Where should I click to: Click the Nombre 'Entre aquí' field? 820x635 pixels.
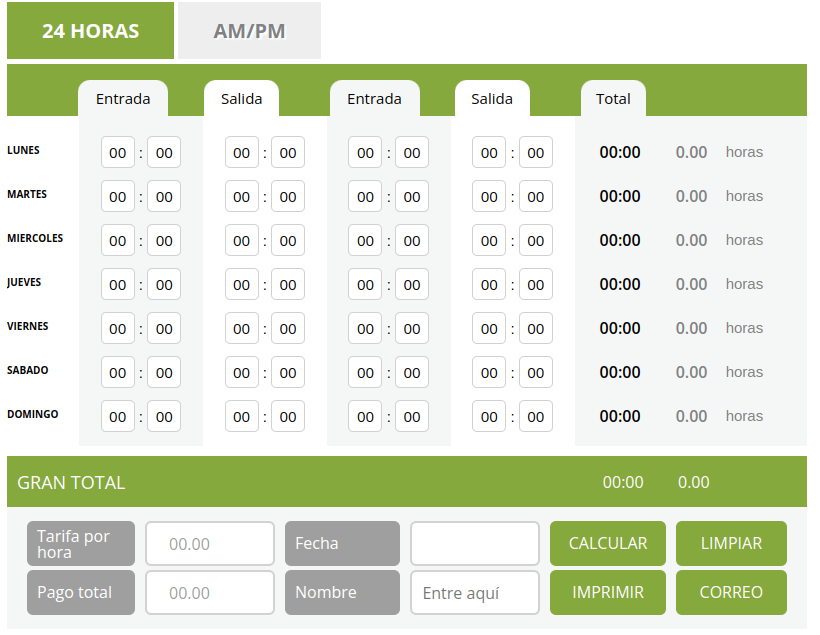(474, 592)
